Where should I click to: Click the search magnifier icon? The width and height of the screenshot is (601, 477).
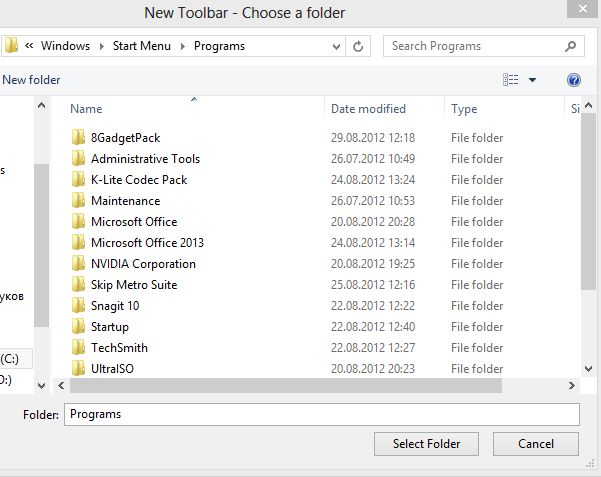click(571, 46)
